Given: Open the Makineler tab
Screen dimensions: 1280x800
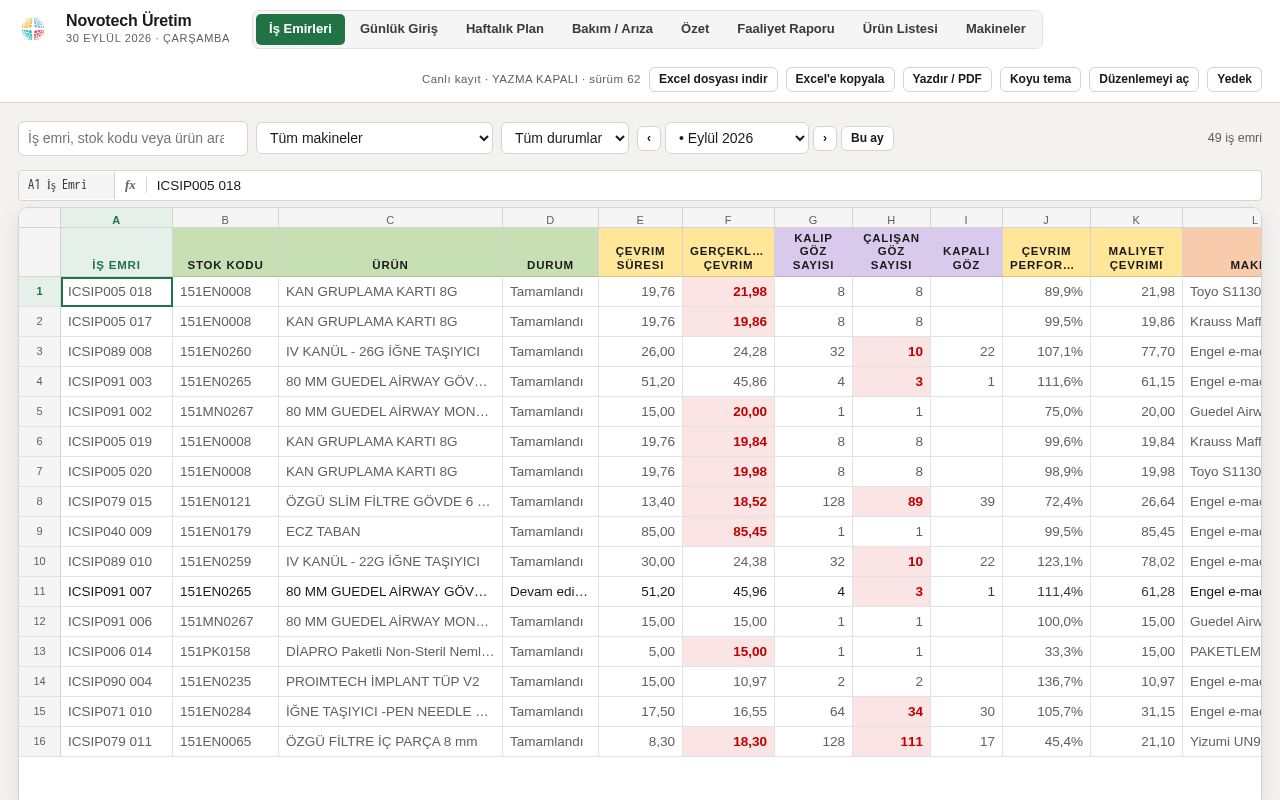Looking at the screenshot, I should pos(996,29).
